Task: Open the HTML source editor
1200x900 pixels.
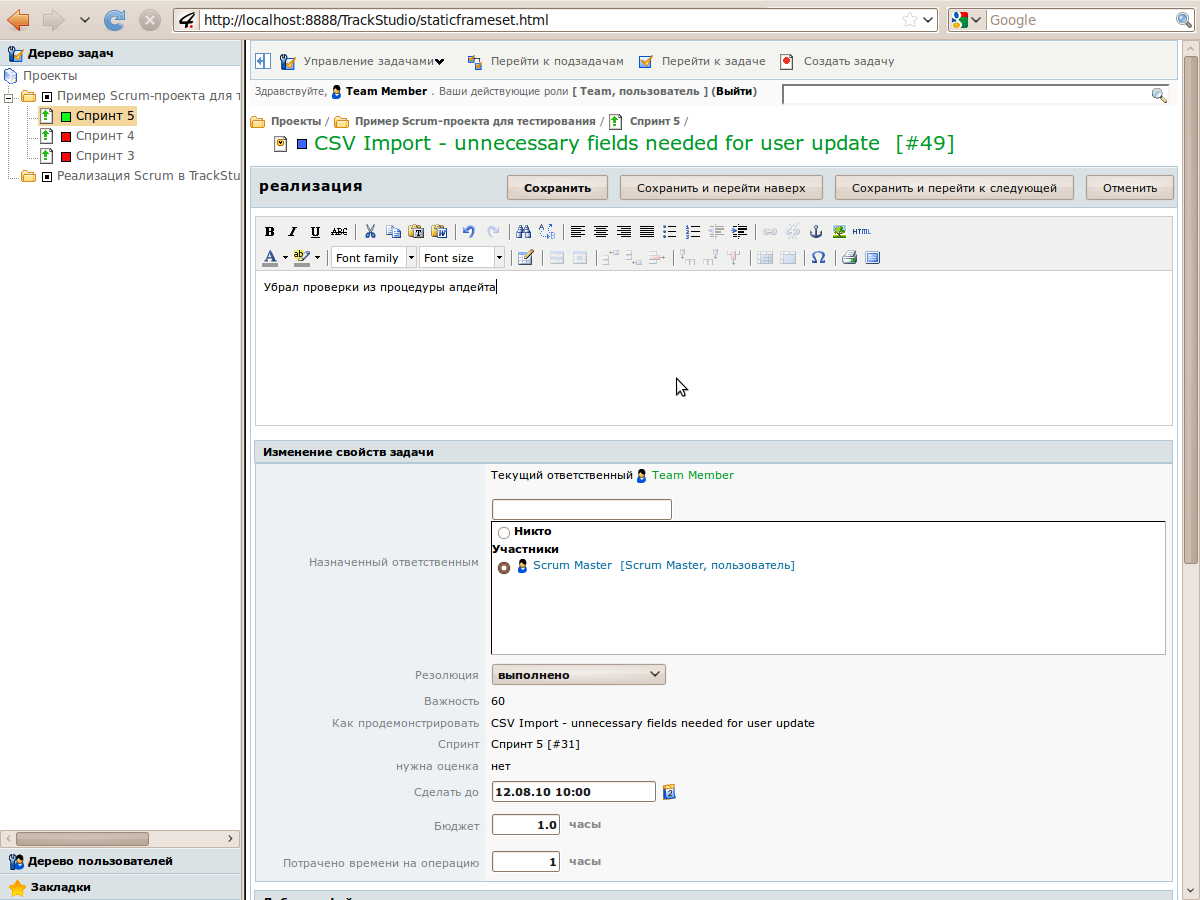Action: tap(861, 232)
